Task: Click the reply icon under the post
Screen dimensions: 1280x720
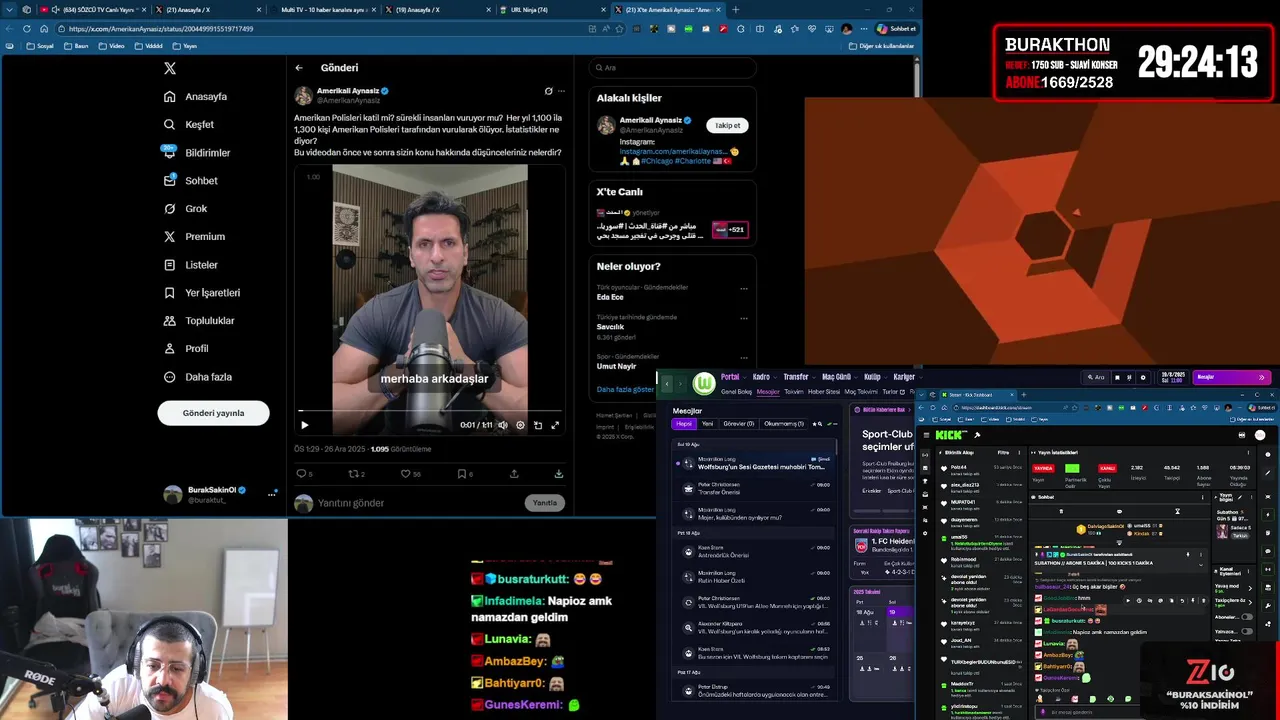Action: click(301, 474)
